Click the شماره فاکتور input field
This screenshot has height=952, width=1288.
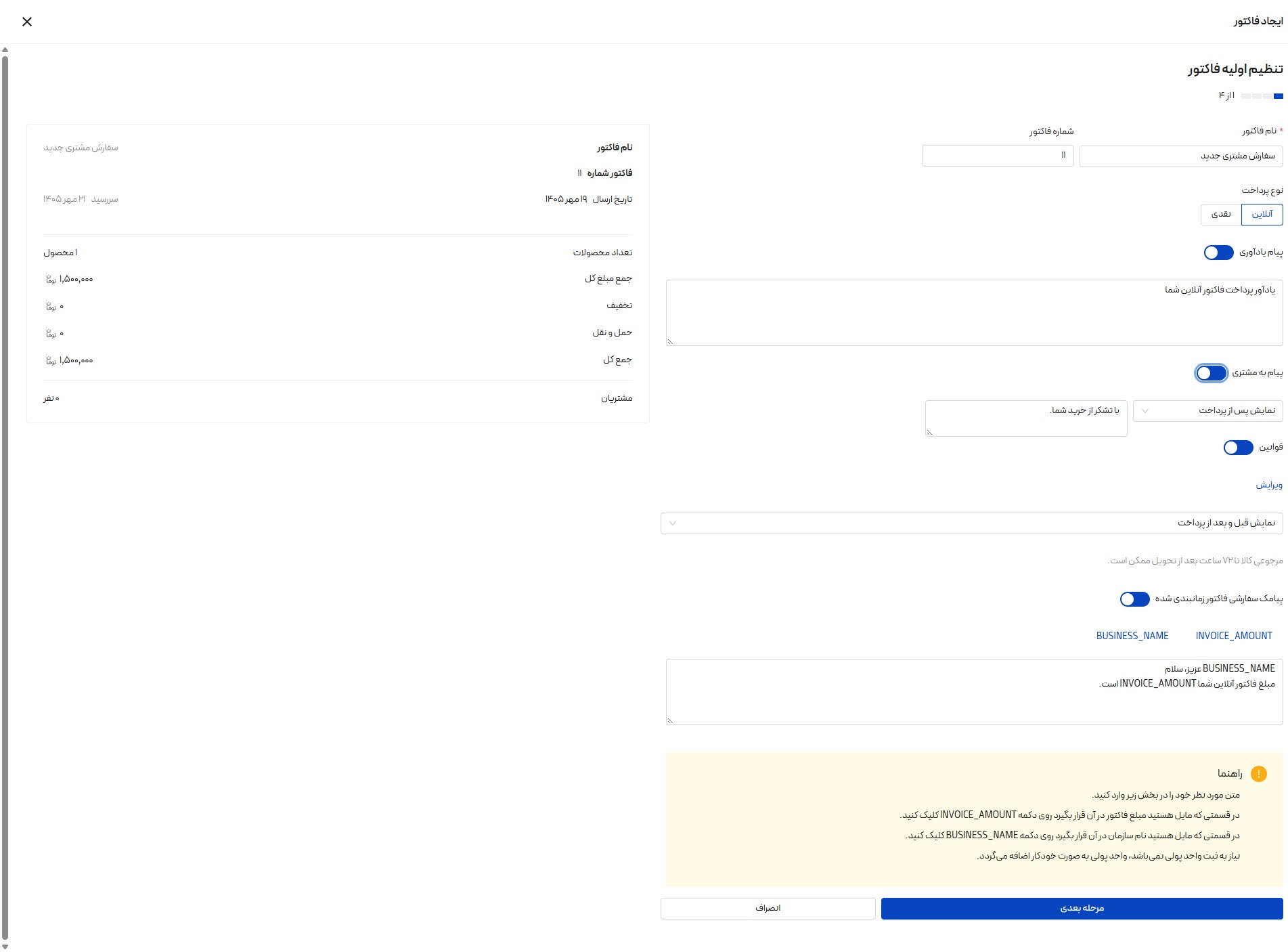(x=998, y=156)
